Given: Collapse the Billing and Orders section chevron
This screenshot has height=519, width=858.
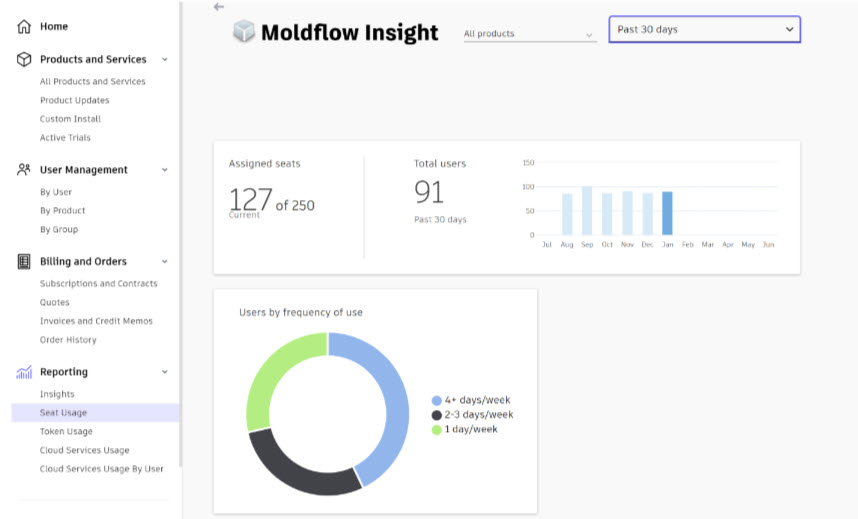Looking at the screenshot, I should 165,262.
